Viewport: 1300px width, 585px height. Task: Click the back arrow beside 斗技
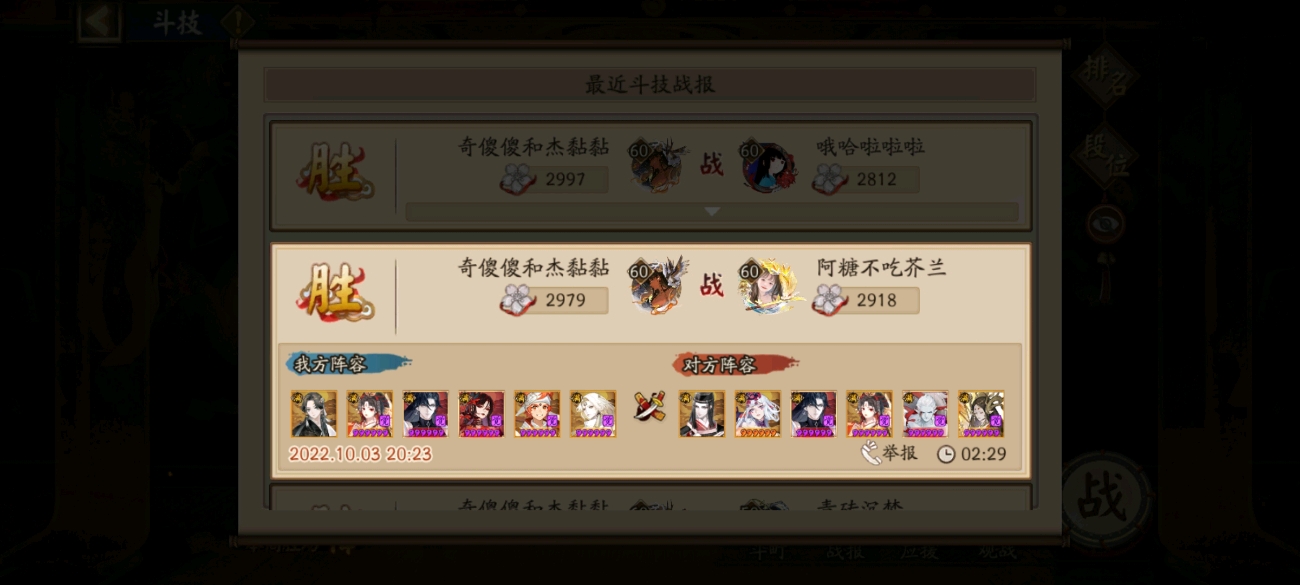coord(100,21)
